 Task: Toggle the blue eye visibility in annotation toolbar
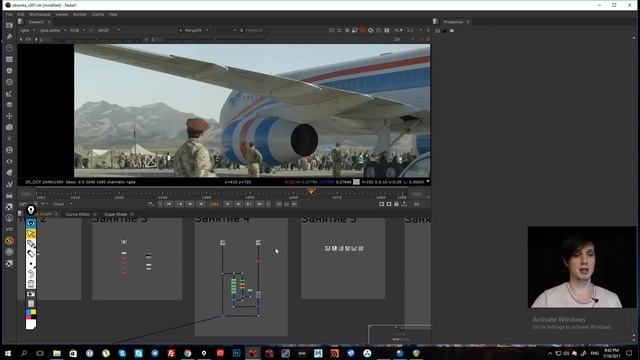(31, 223)
